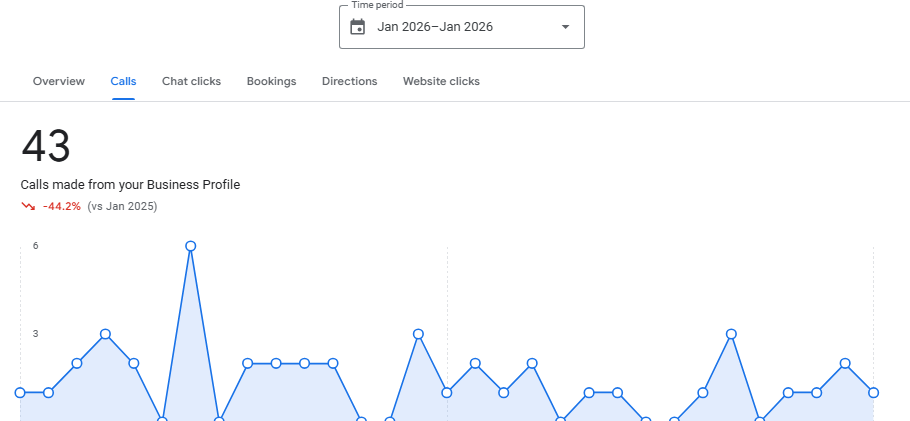This screenshot has width=910, height=421.
Task: Click the calendar icon in Time period
Action: pyautogui.click(x=358, y=27)
